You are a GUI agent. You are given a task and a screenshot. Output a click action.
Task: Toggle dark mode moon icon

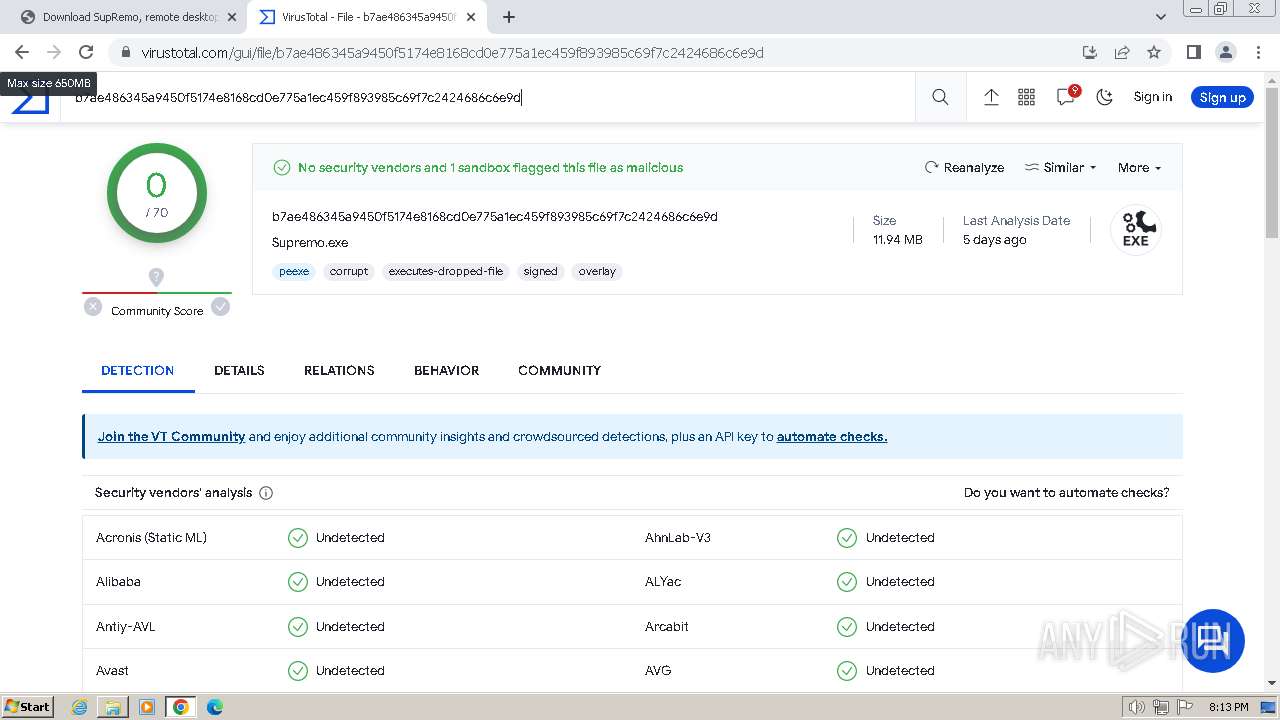[1104, 97]
